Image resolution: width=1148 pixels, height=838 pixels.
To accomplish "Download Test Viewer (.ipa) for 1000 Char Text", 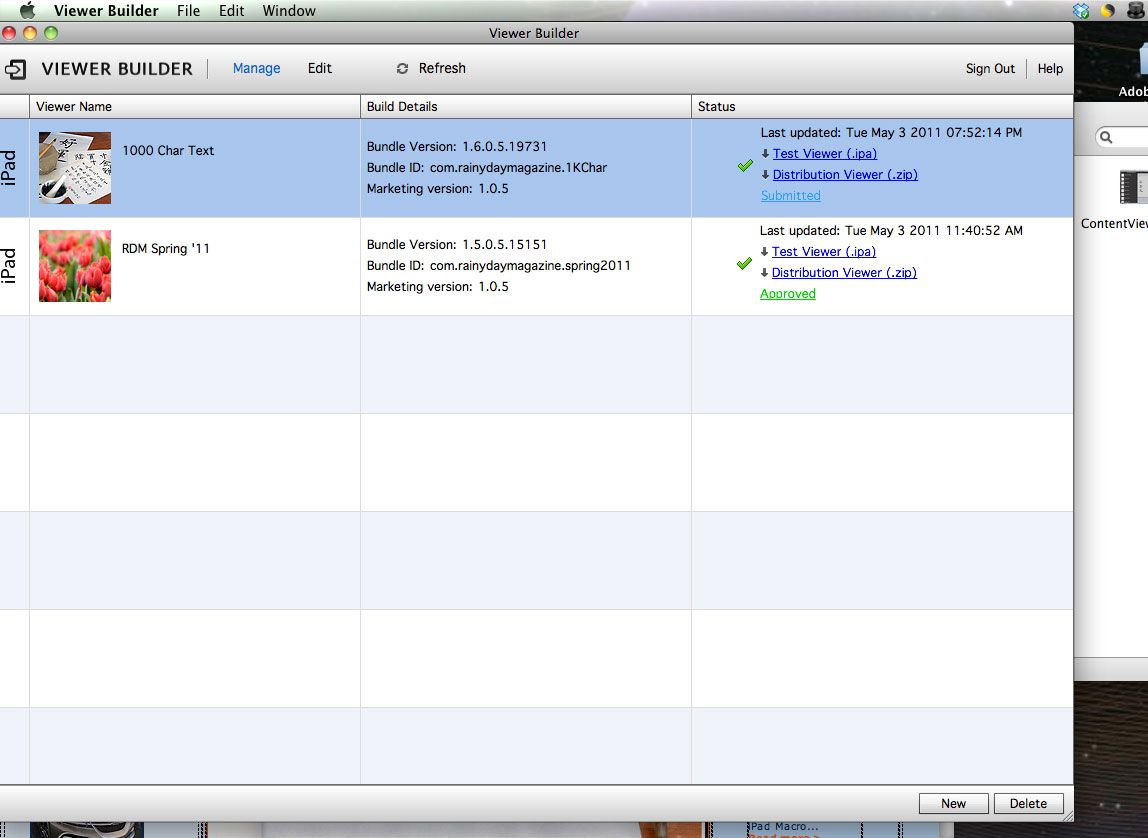I will (824, 154).
